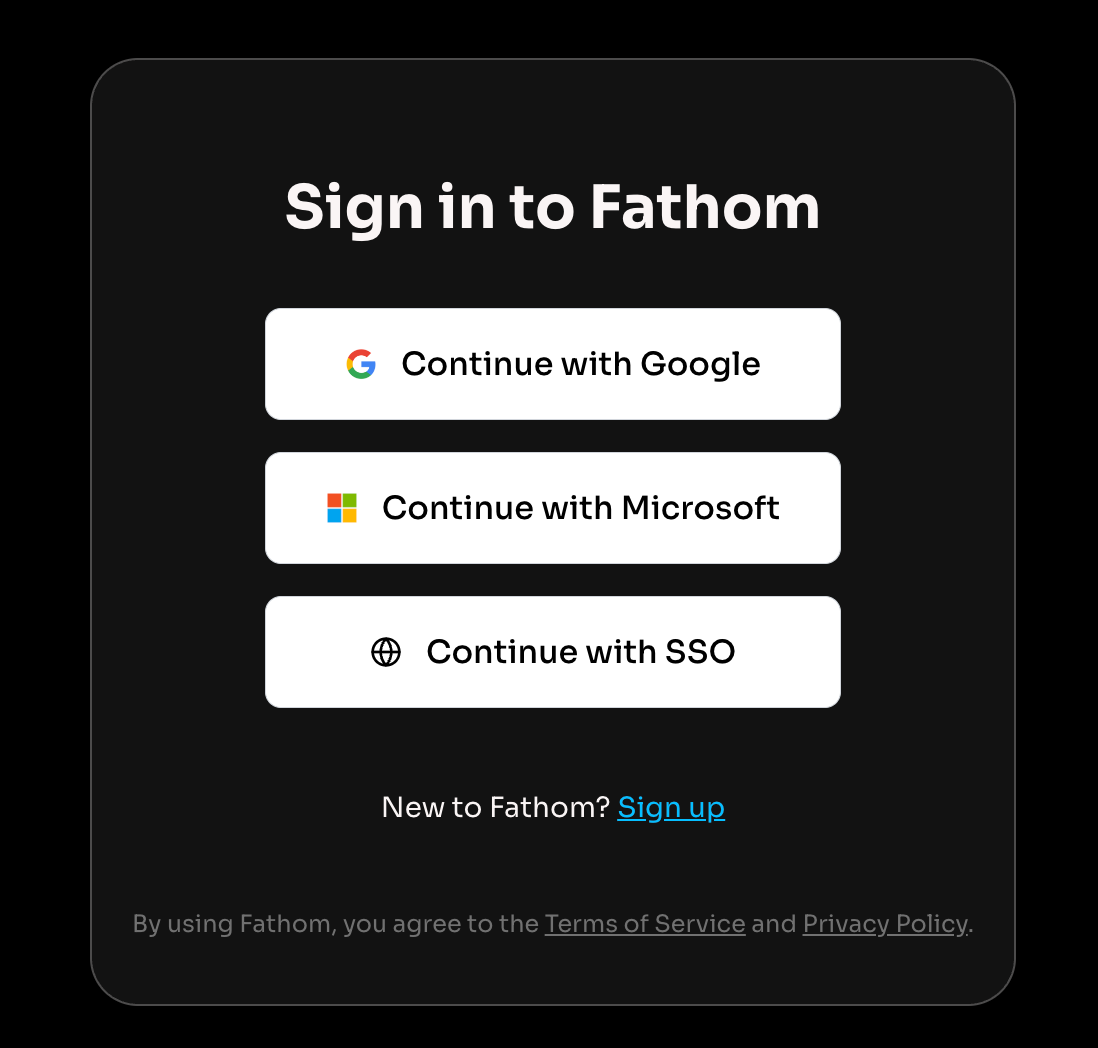Select the single sign-on login option
The height and width of the screenshot is (1048, 1098).
[552, 652]
